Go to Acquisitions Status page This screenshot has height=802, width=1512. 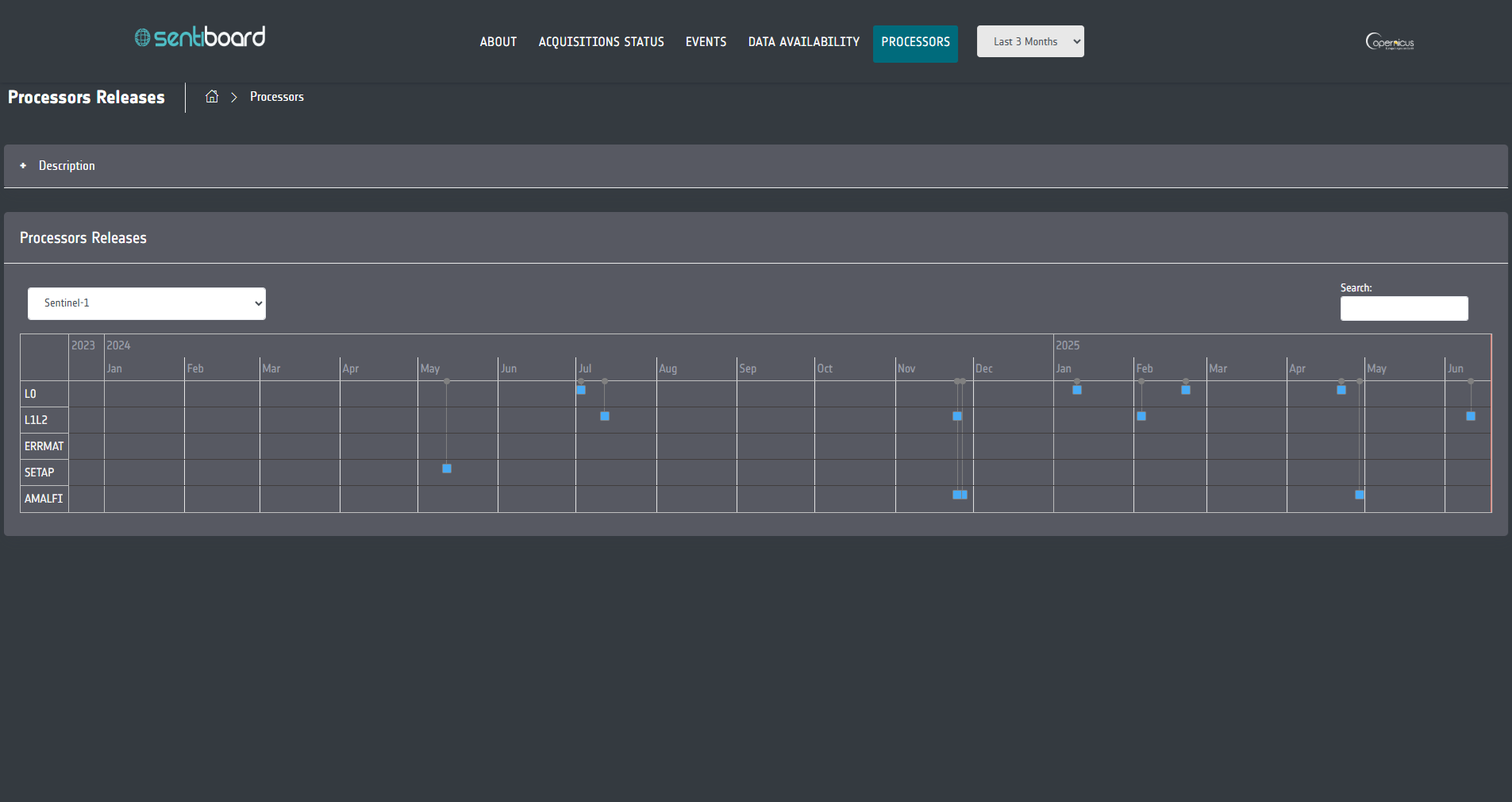coord(601,42)
